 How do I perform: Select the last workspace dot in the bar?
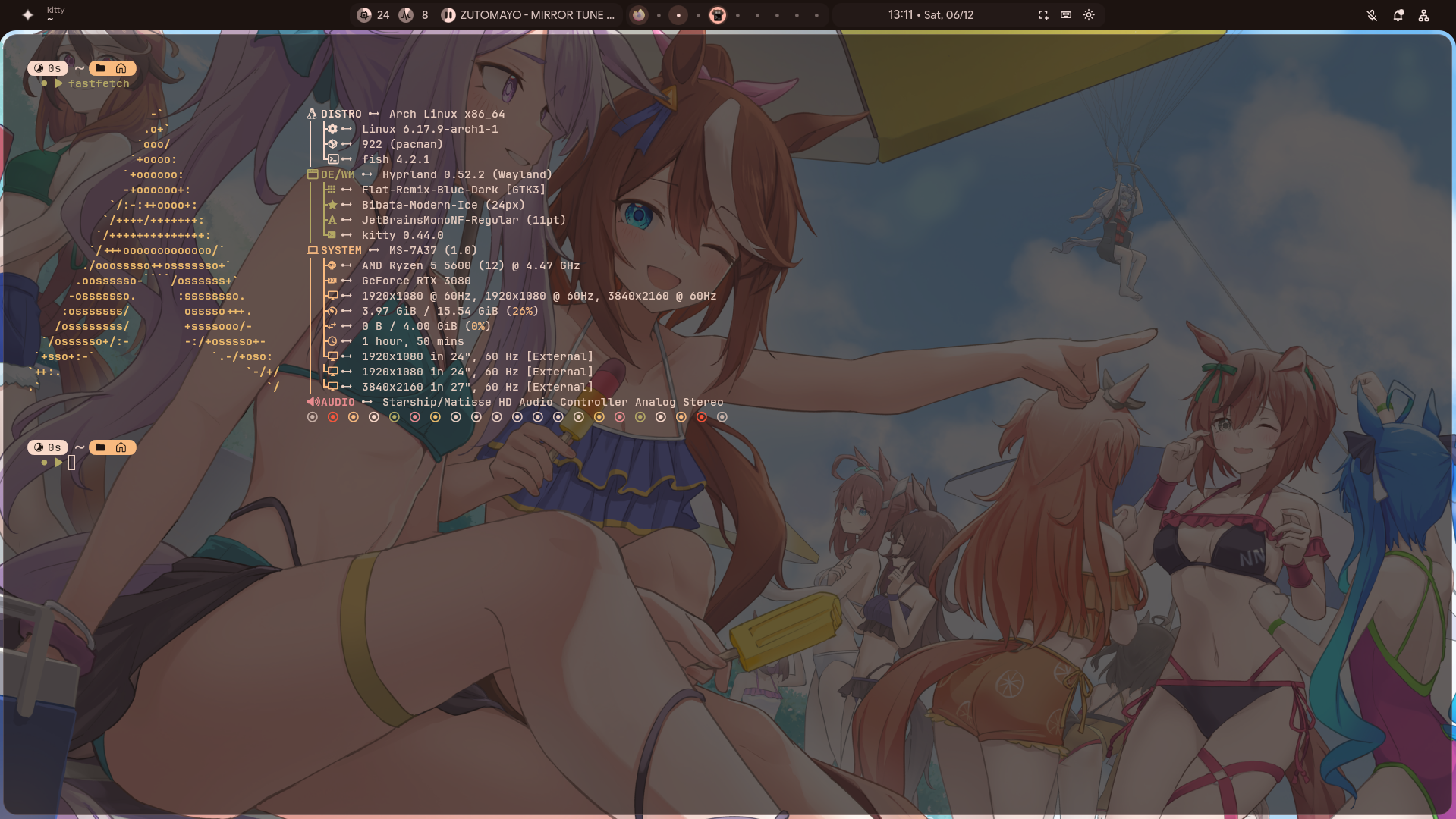click(x=816, y=15)
